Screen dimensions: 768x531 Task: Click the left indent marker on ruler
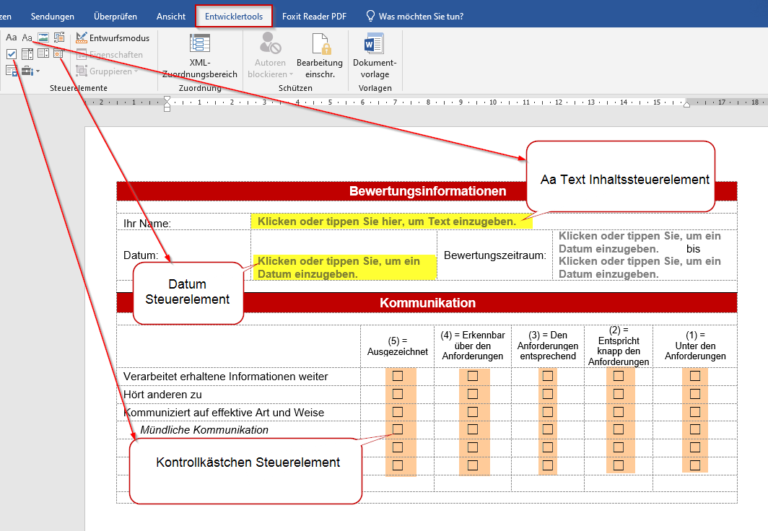(167, 104)
